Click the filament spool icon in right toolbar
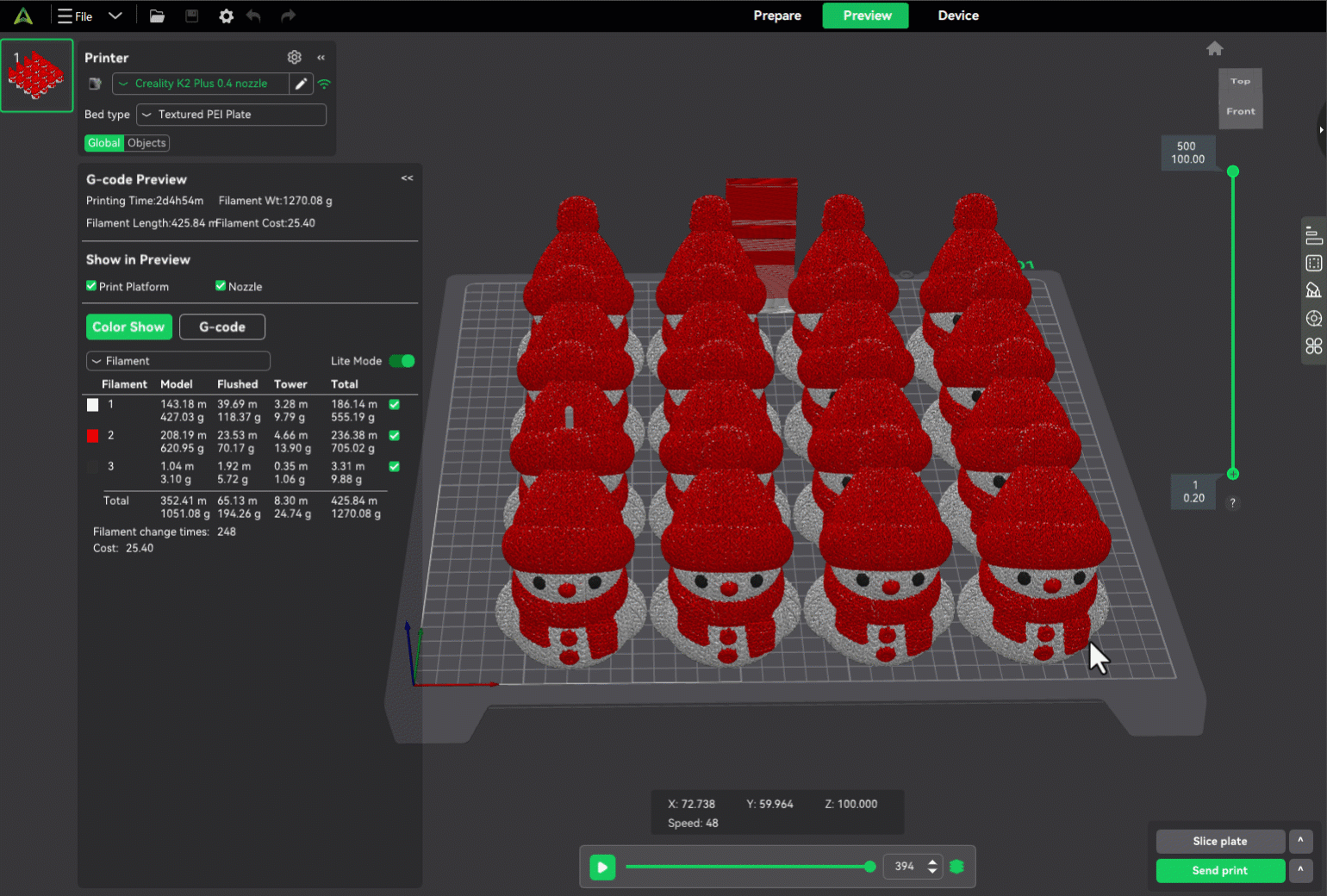The width and height of the screenshot is (1327, 896). pyautogui.click(x=1313, y=318)
